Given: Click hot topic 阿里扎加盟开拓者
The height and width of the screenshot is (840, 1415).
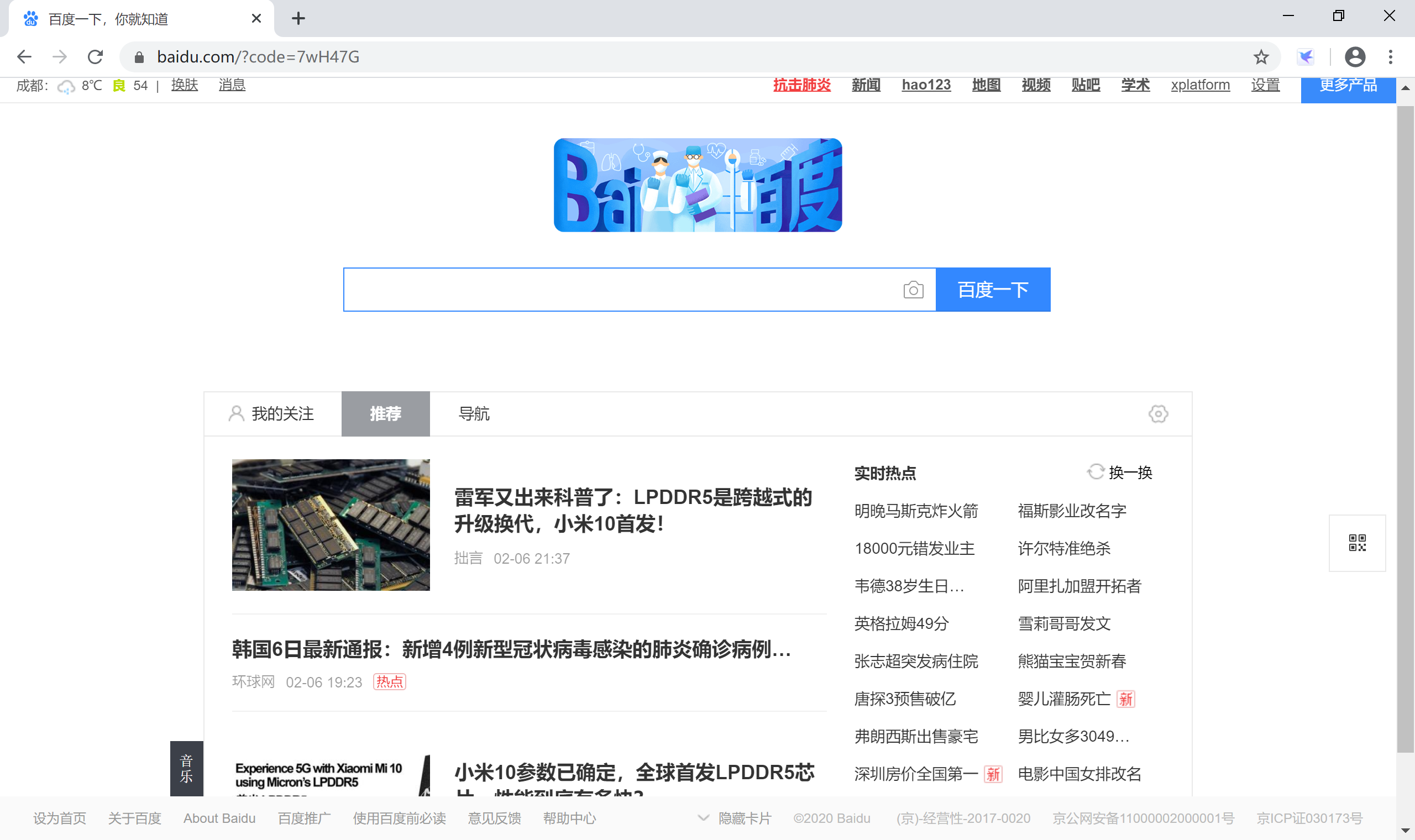Looking at the screenshot, I should click(1079, 586).
